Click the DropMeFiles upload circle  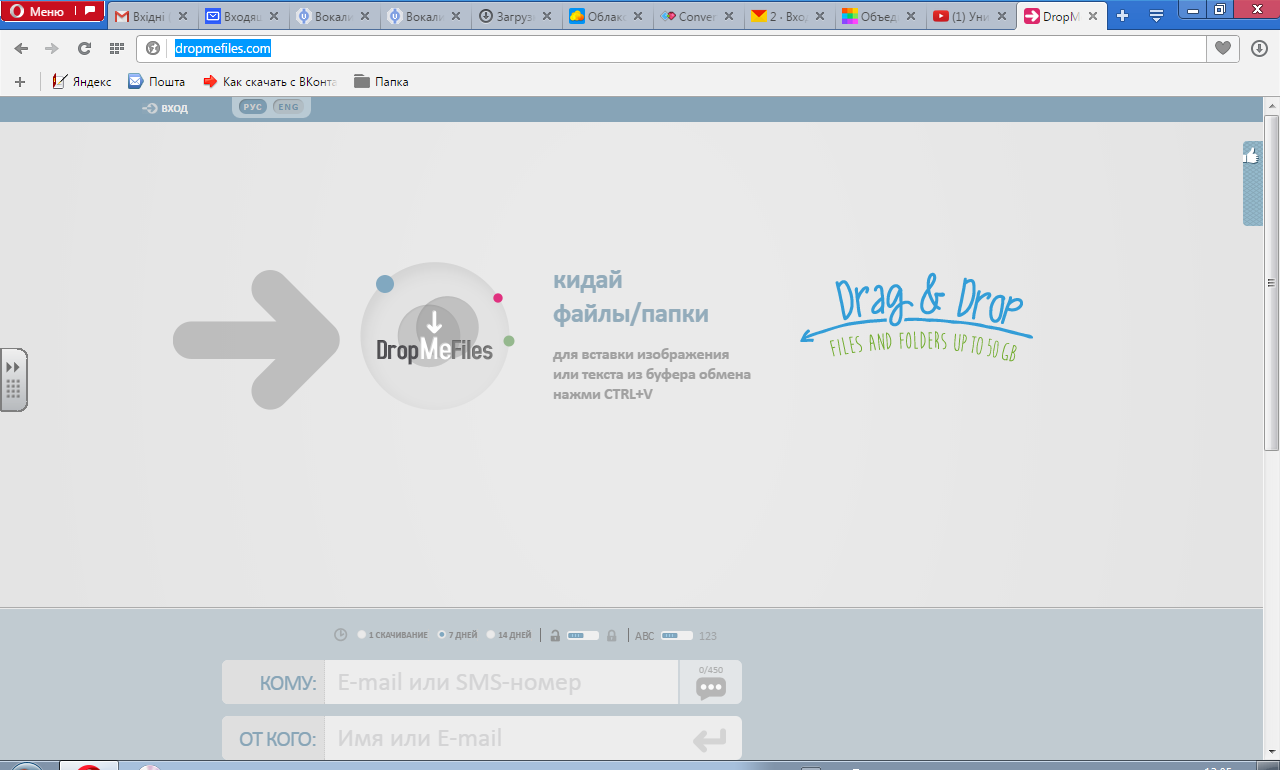[x=435, y=336]
